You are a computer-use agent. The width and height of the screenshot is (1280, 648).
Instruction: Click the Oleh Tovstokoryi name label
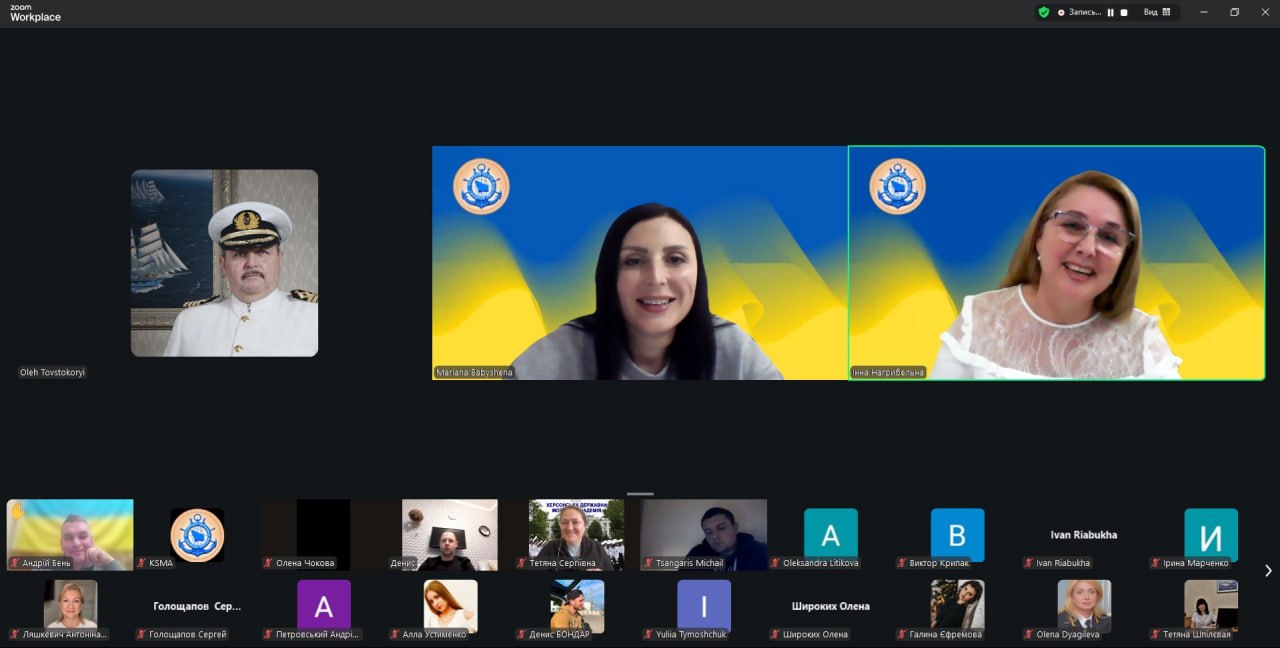point(53,372)
